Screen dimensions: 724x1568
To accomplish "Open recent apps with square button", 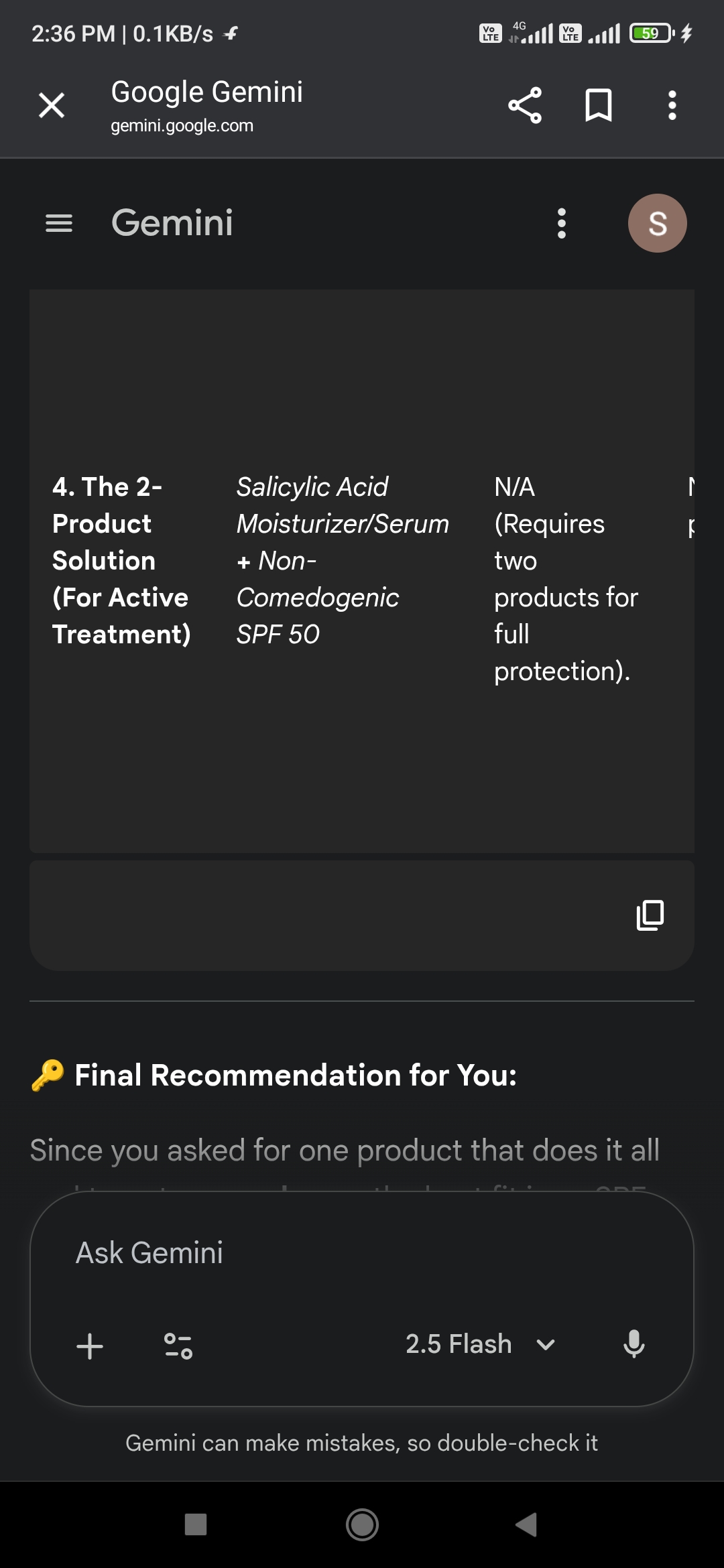I will click(196, 1524).
